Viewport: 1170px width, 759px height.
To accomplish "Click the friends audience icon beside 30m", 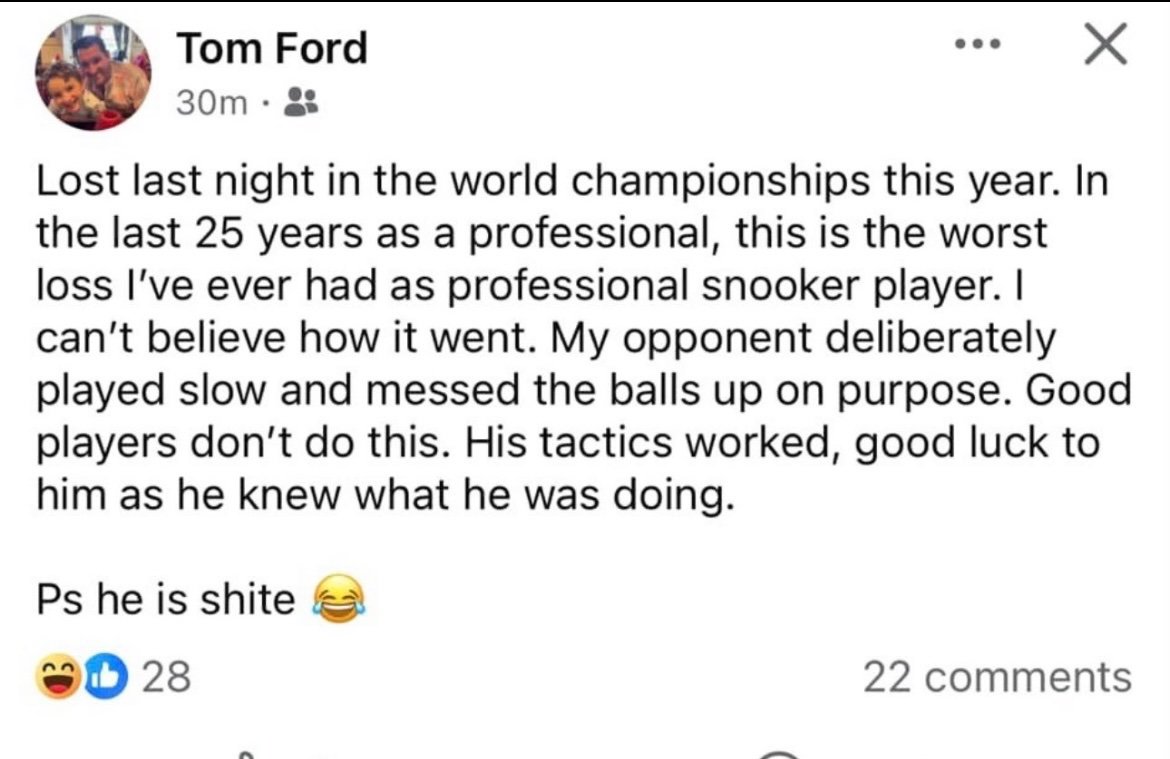I will (x=301, y=101).
